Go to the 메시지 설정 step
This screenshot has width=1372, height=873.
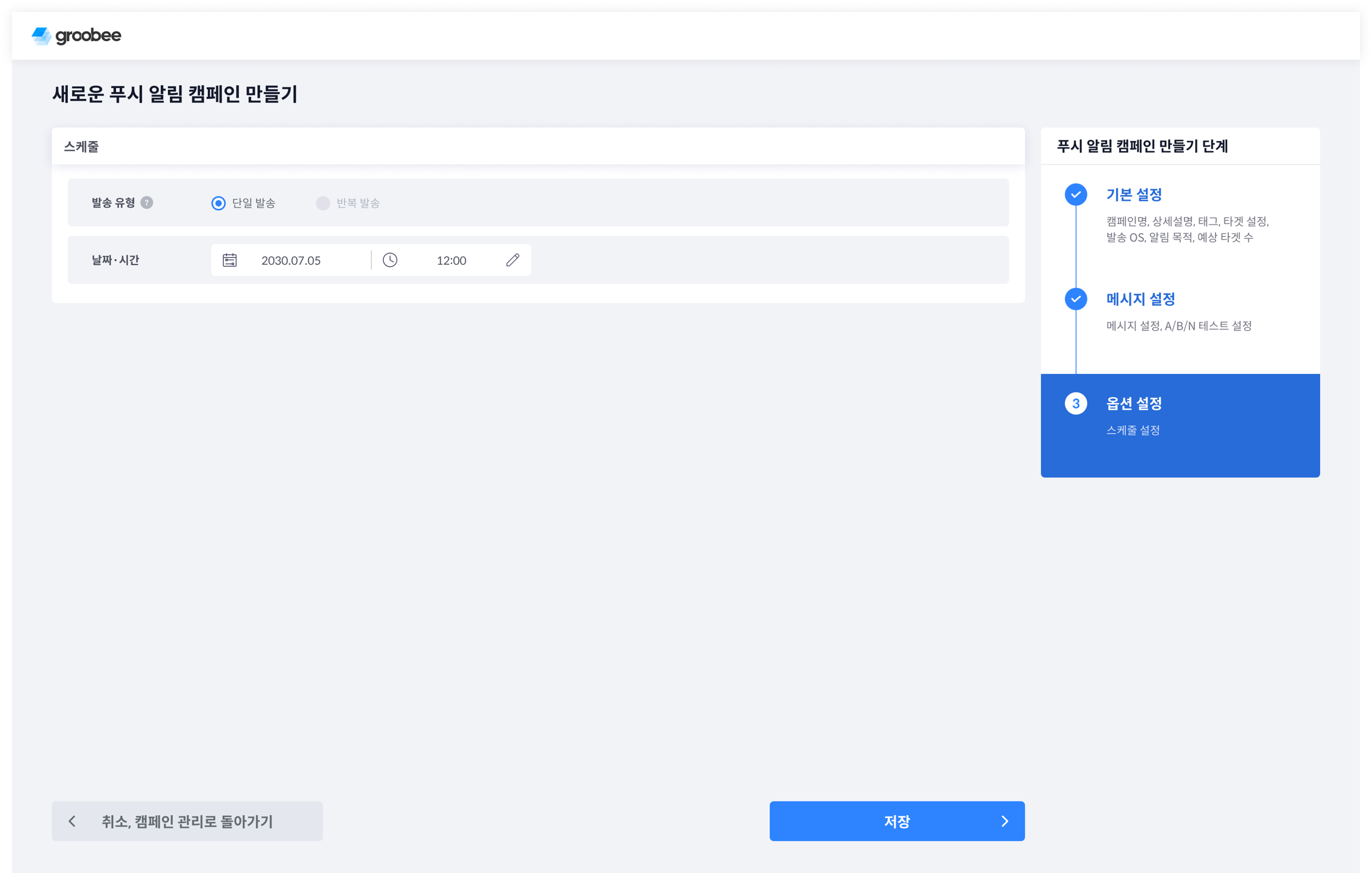tap(1140, 299)
